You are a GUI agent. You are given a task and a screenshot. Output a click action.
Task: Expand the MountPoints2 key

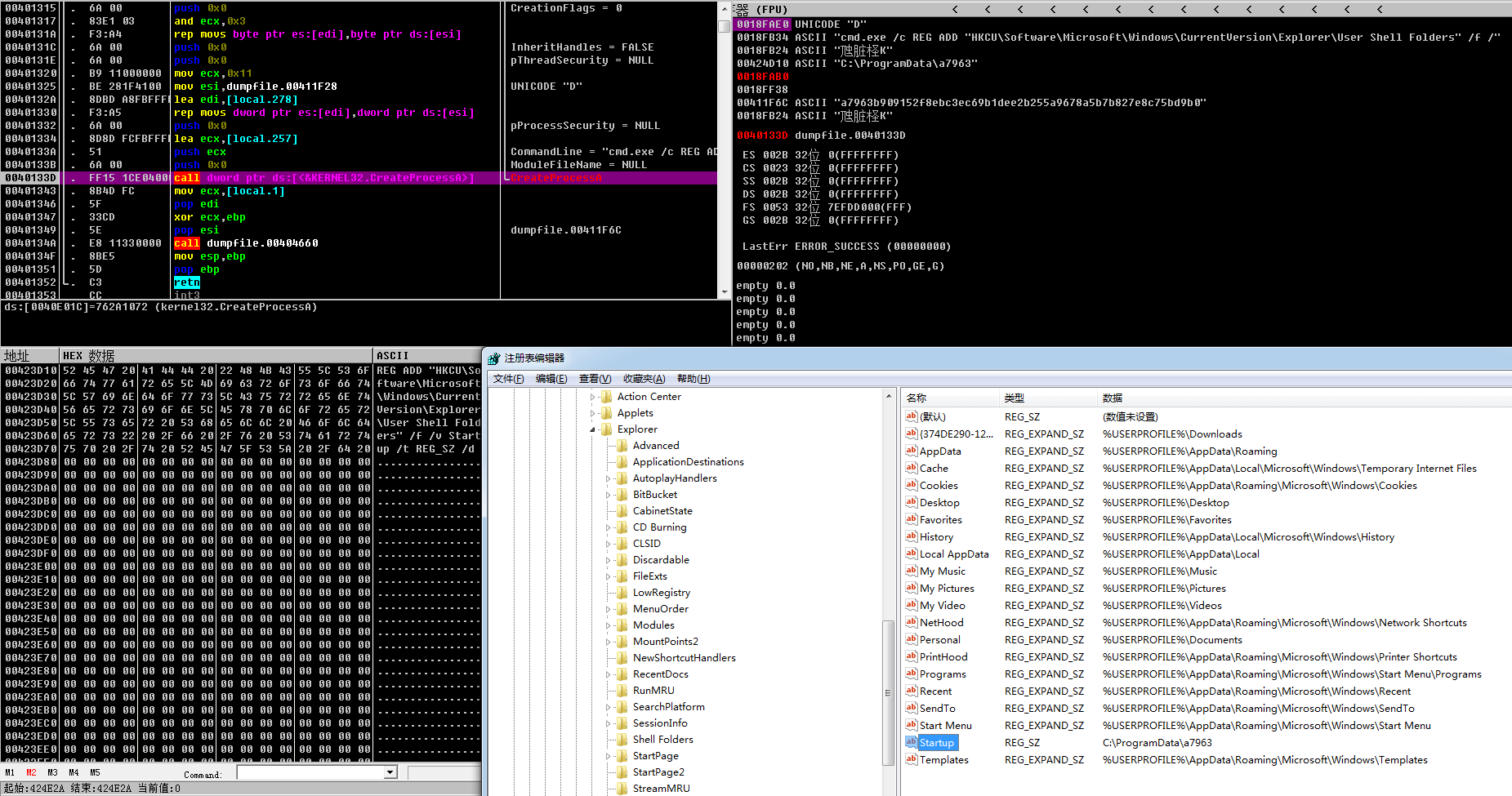click(x=609, y=642)
